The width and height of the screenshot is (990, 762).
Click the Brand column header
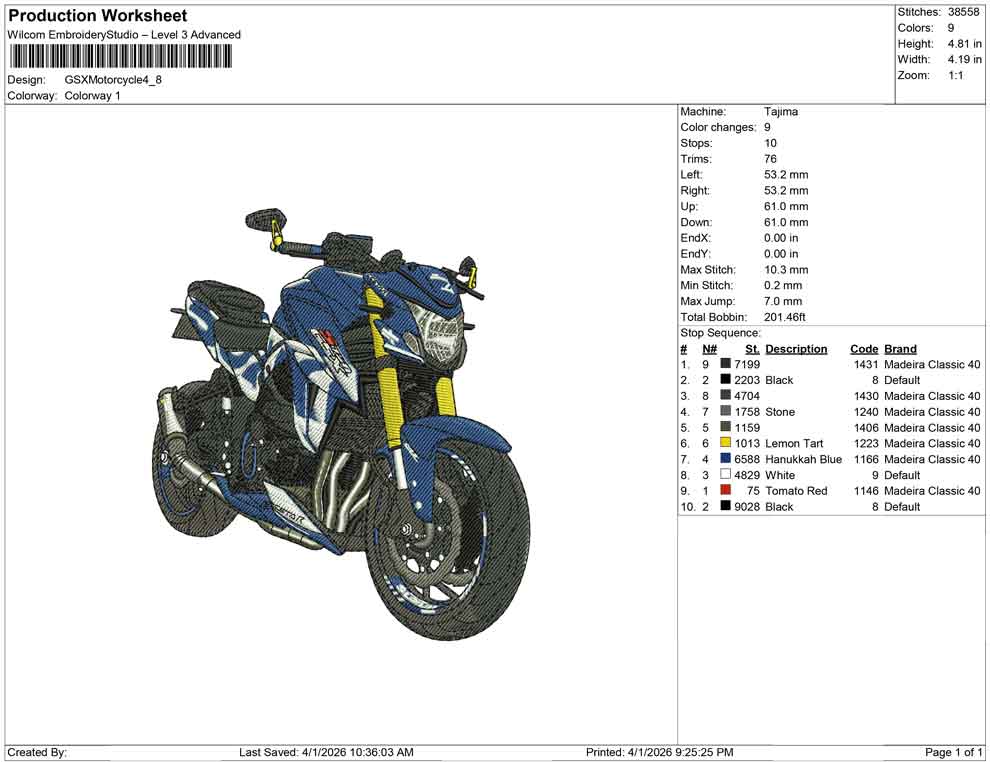pos(899,348)
